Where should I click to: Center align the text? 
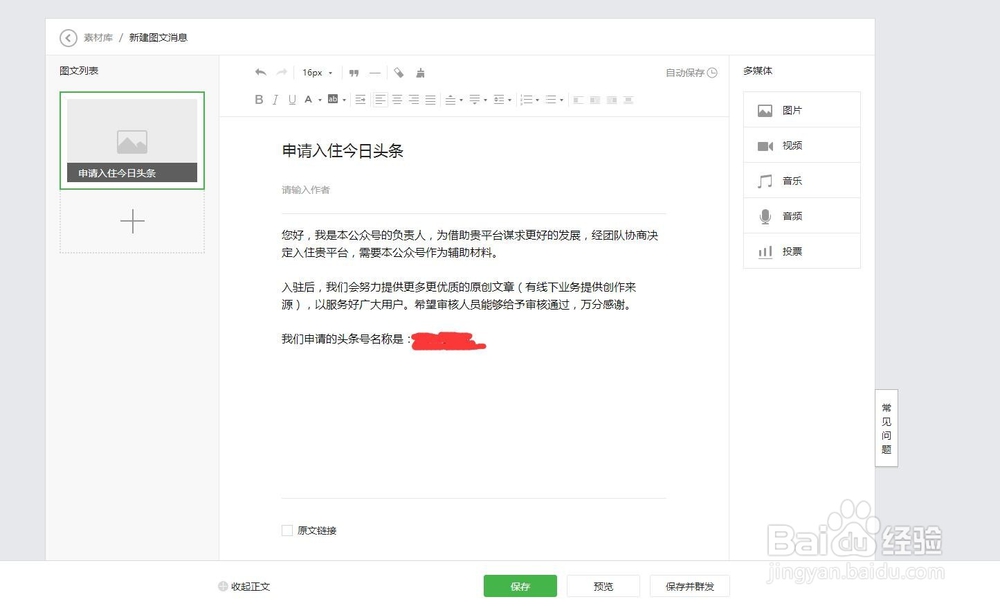coord(397,100)
